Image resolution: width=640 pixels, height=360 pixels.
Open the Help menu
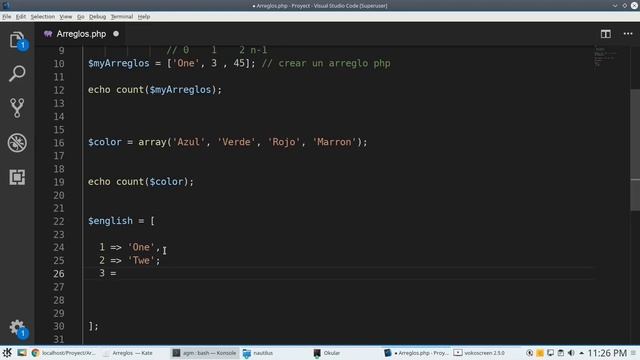[144, 16]
